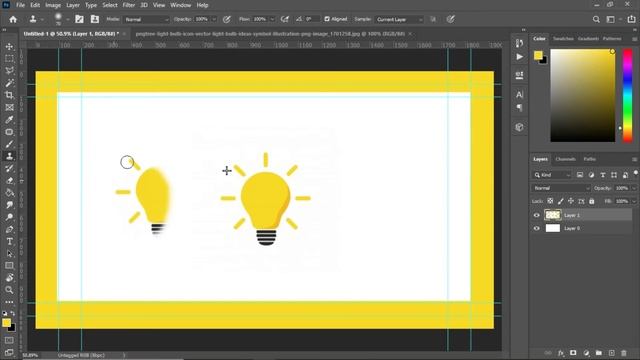640x360 pixels.
Task: Toggle the Aligned checkbox
Action: coord(327,19)
